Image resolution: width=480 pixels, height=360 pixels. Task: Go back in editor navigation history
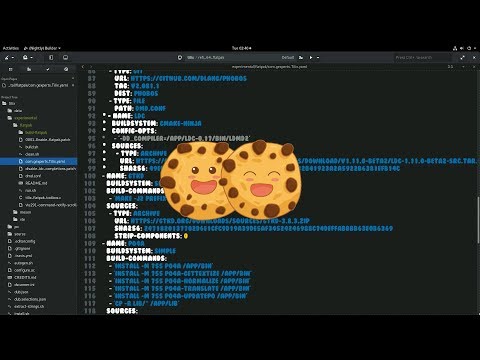pyautogui.click(x=83, y=67)
